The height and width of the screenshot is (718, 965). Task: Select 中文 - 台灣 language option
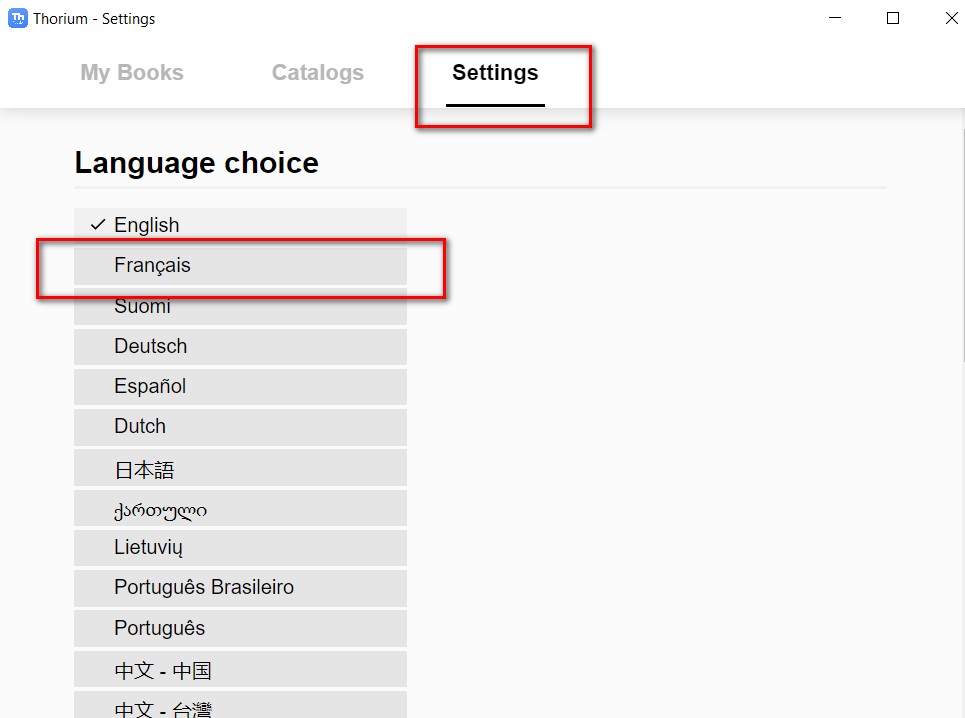240,706
